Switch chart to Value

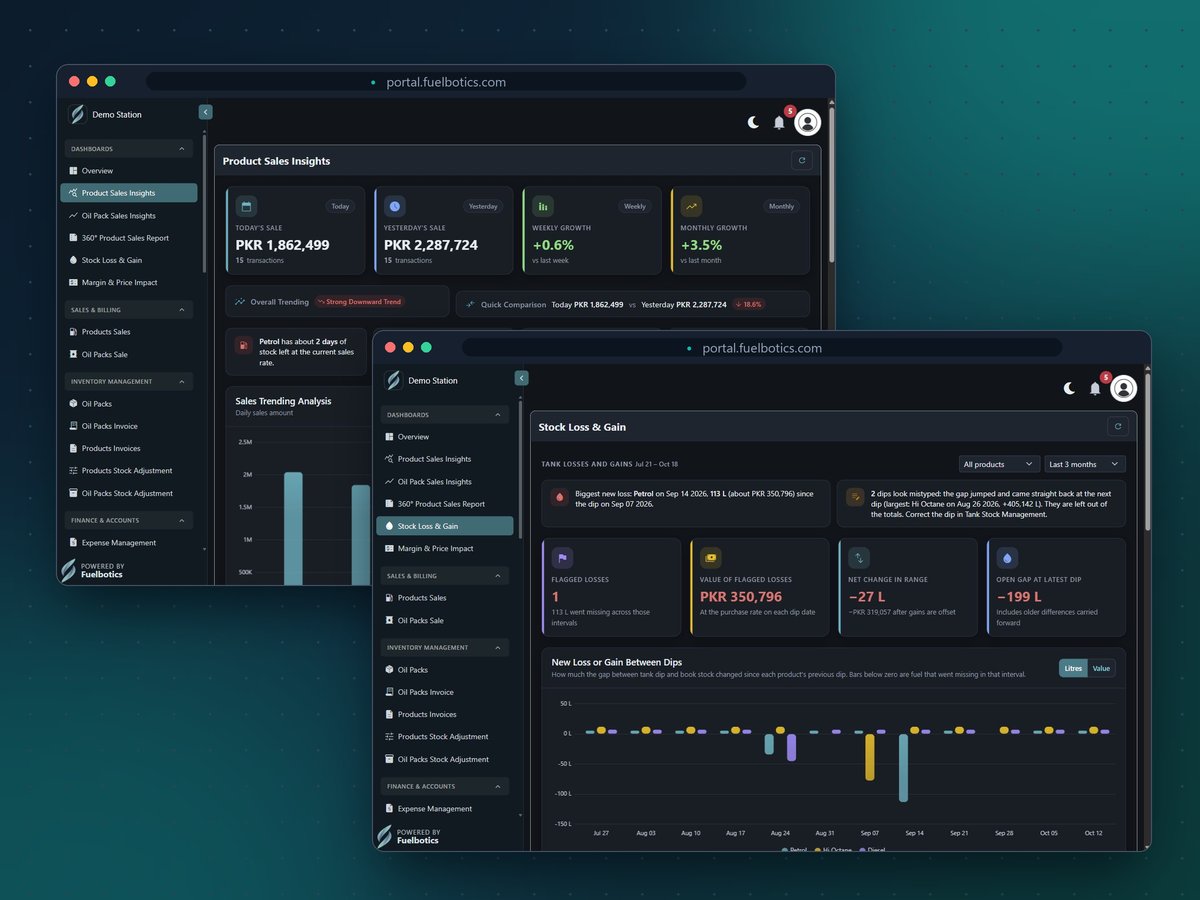(1101, 668)
